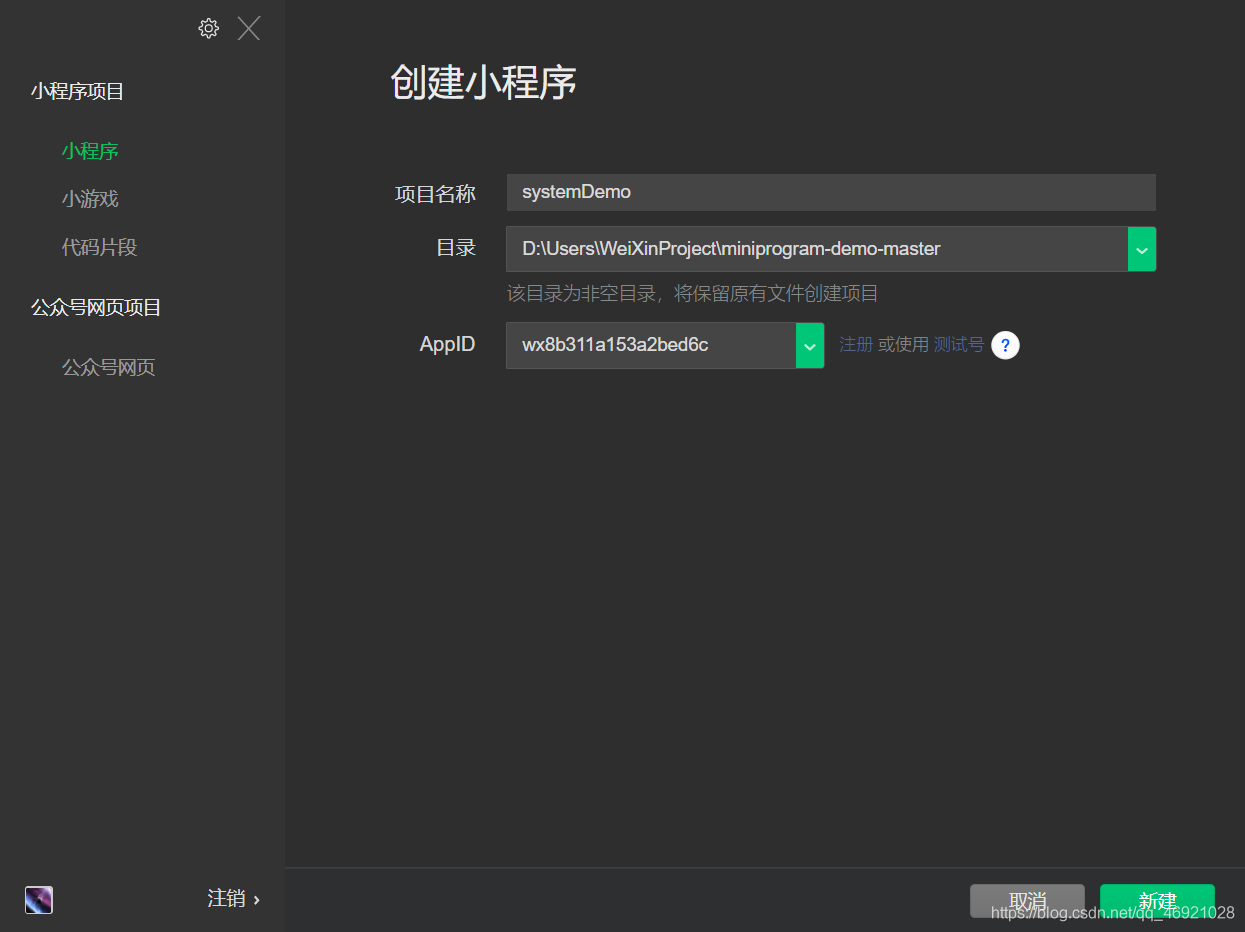Select 公众号网页 in the sidebar
This screenshot has height=932, width=1245.
(x=108, y=367)
